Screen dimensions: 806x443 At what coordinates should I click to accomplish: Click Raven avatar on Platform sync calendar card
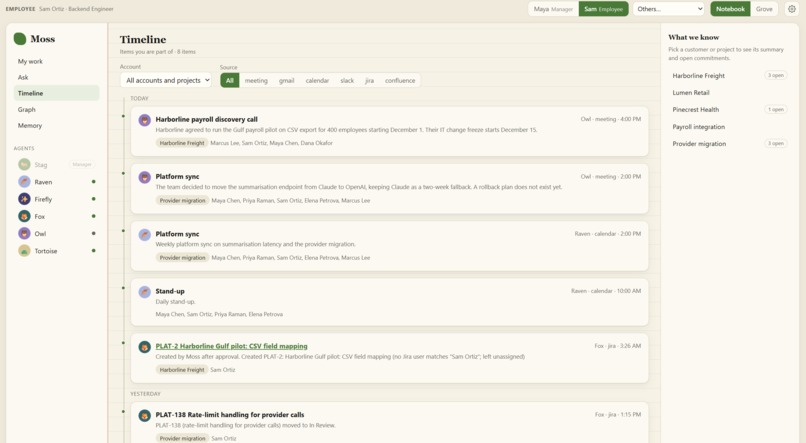pos(144,235)
